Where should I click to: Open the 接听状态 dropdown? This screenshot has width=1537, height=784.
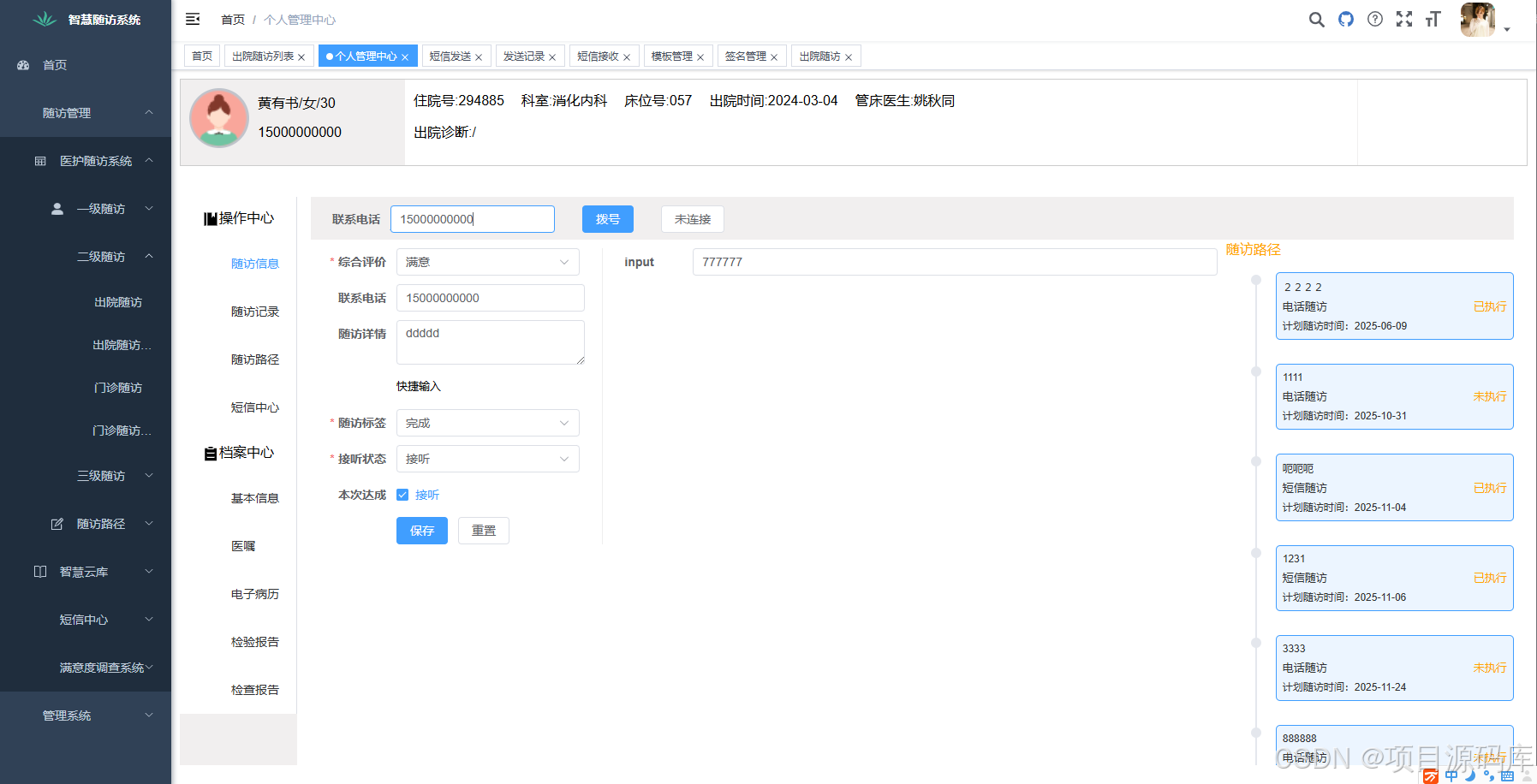coord(488,459)
